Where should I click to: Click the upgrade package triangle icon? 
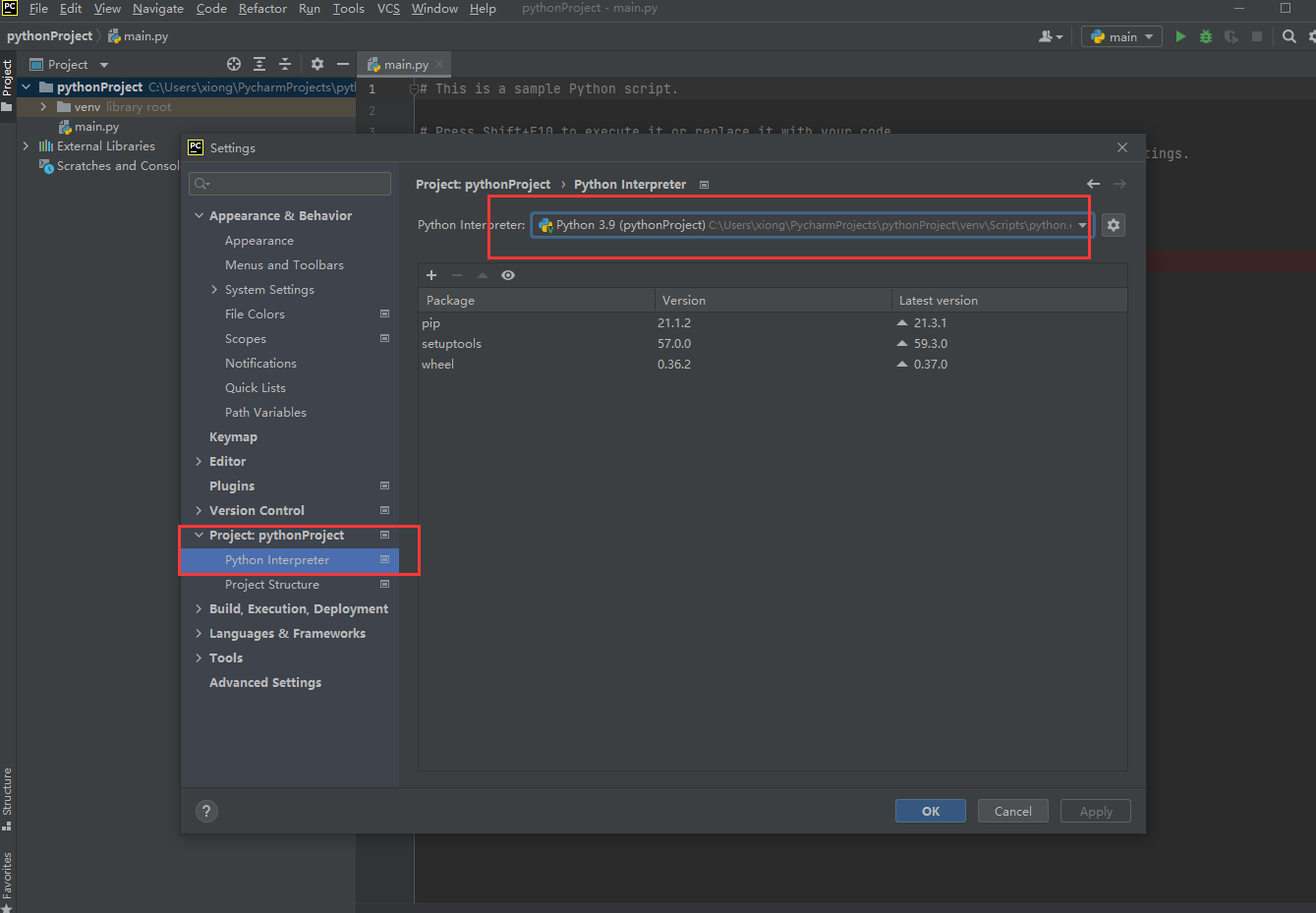pos(483,275)
